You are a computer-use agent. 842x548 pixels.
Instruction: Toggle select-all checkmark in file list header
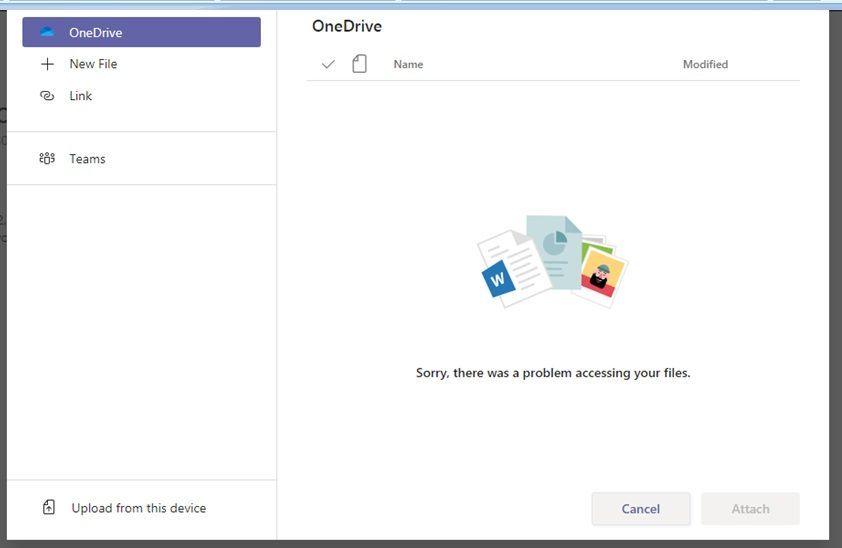328,64
